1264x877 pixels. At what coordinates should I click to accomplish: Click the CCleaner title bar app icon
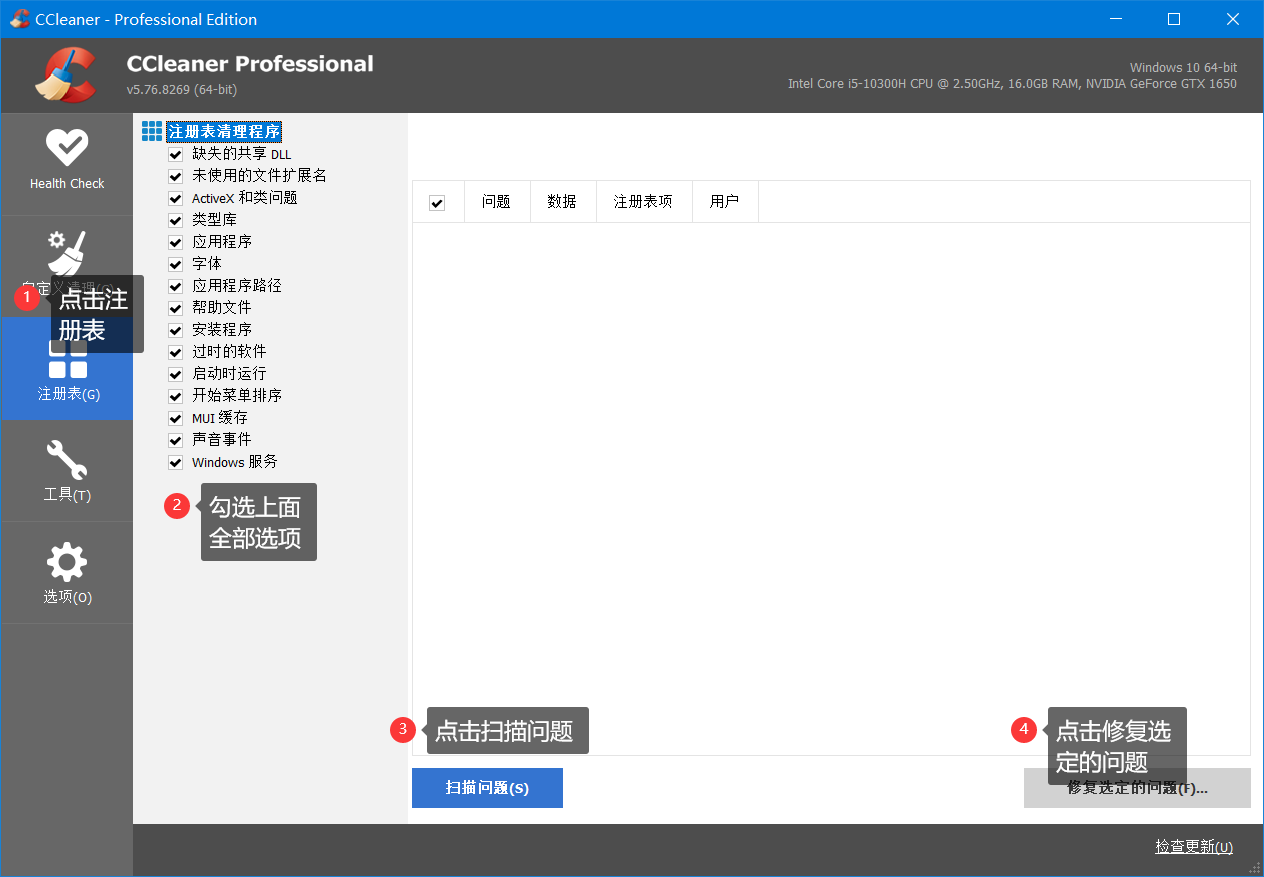coord(19,19)
